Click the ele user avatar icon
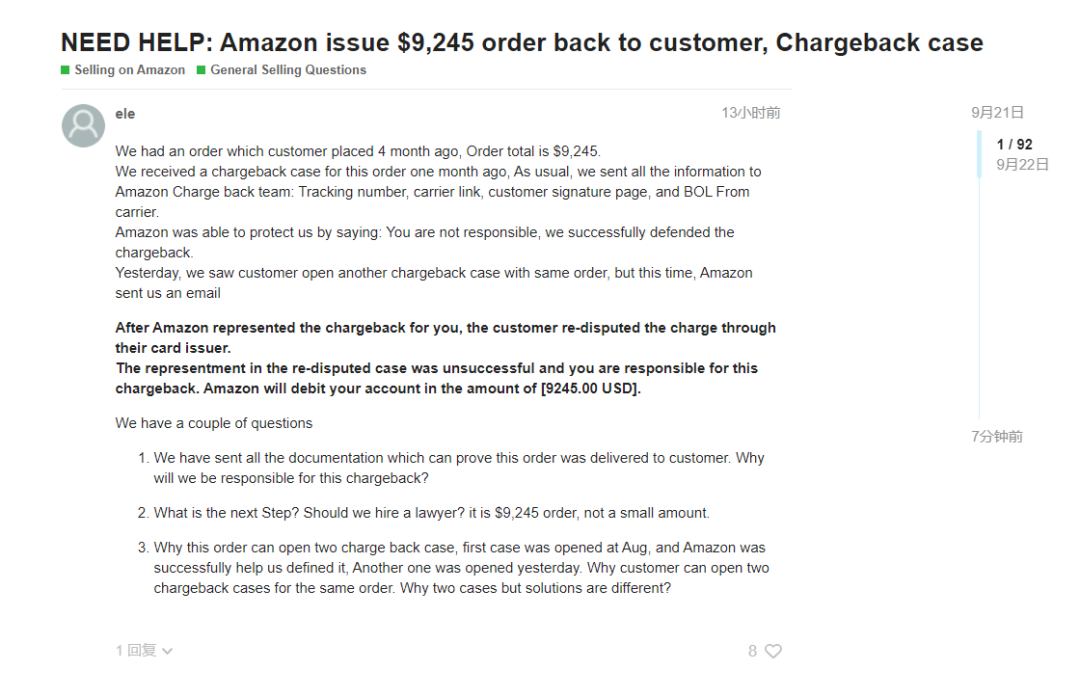 tap(83, 125)
